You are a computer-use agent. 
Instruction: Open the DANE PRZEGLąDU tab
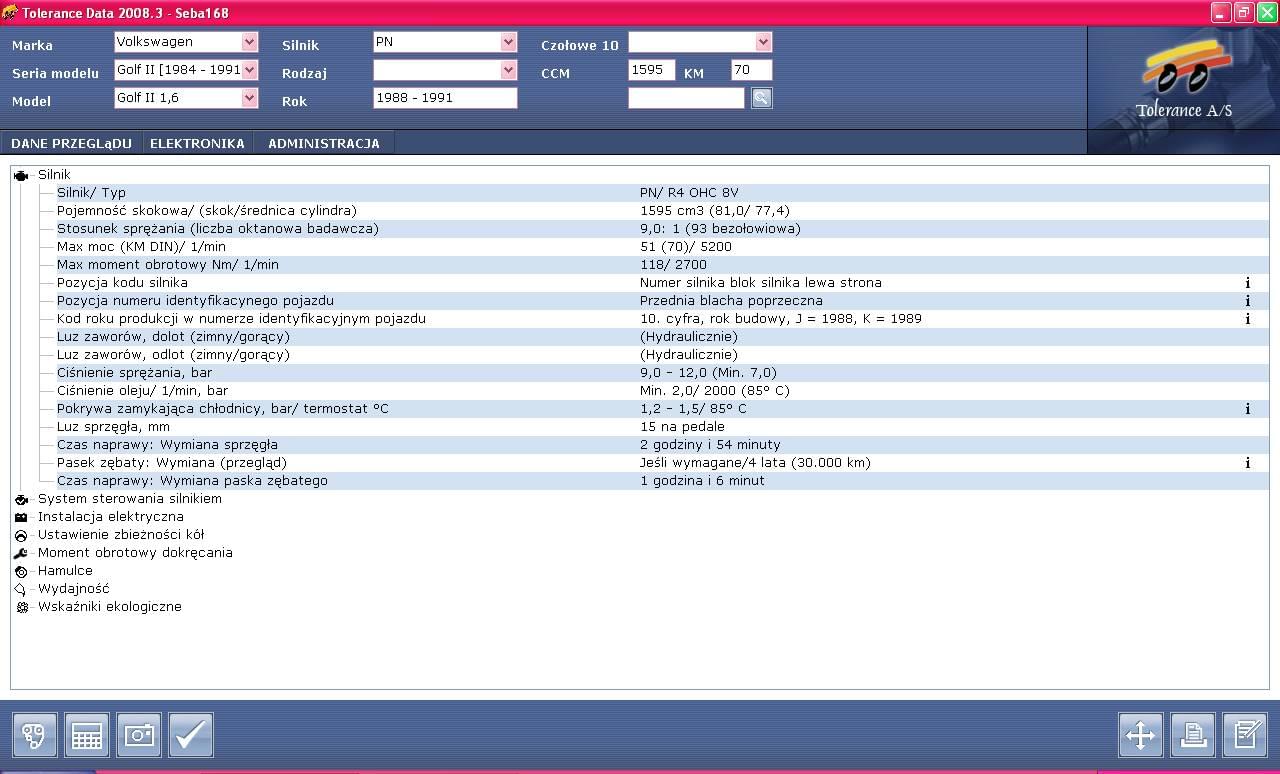pyautogui.click(x=71, y=143)
